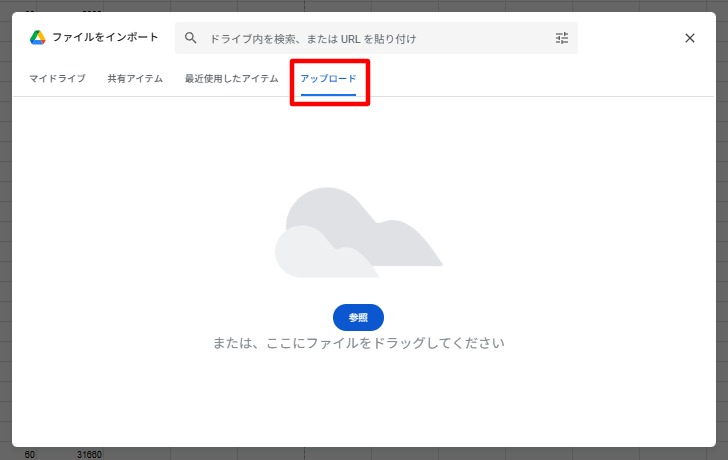The height and width of the screenshot is (460, 728).
Task: Click row header 60 in the spreadsheet
Action: coord(30,454)
